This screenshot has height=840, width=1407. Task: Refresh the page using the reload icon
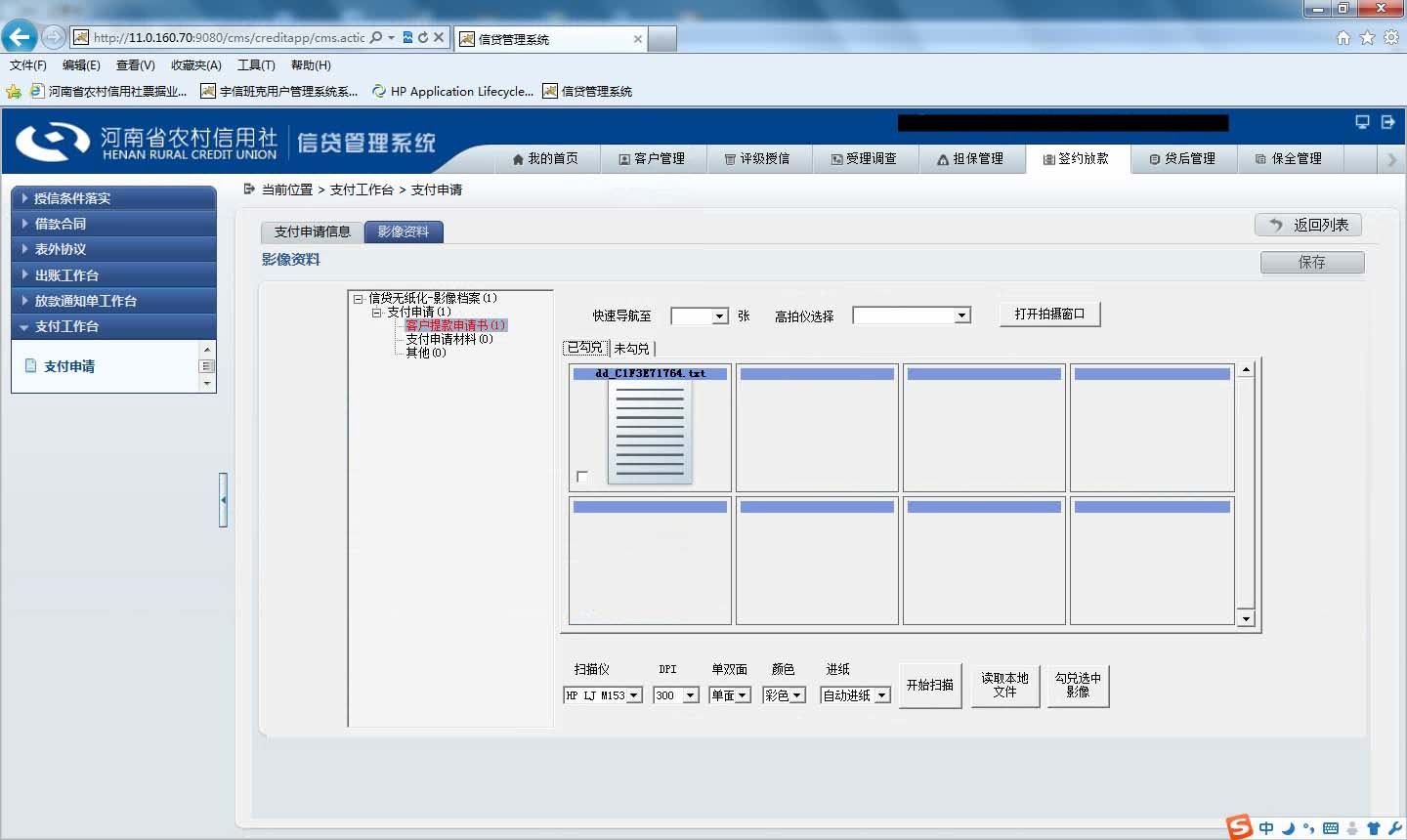[423, 38]
